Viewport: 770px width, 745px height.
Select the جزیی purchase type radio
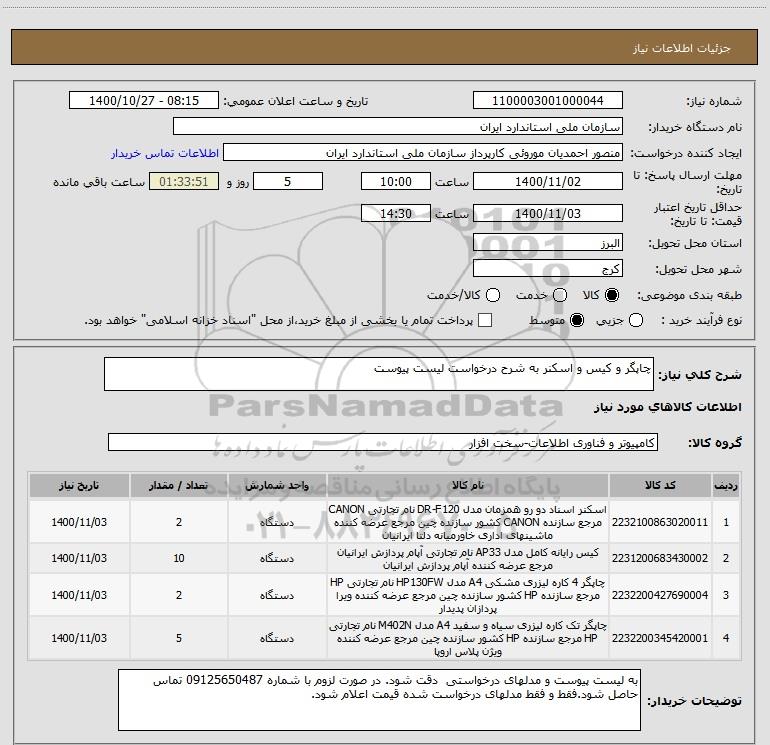(x=636, y=320)
